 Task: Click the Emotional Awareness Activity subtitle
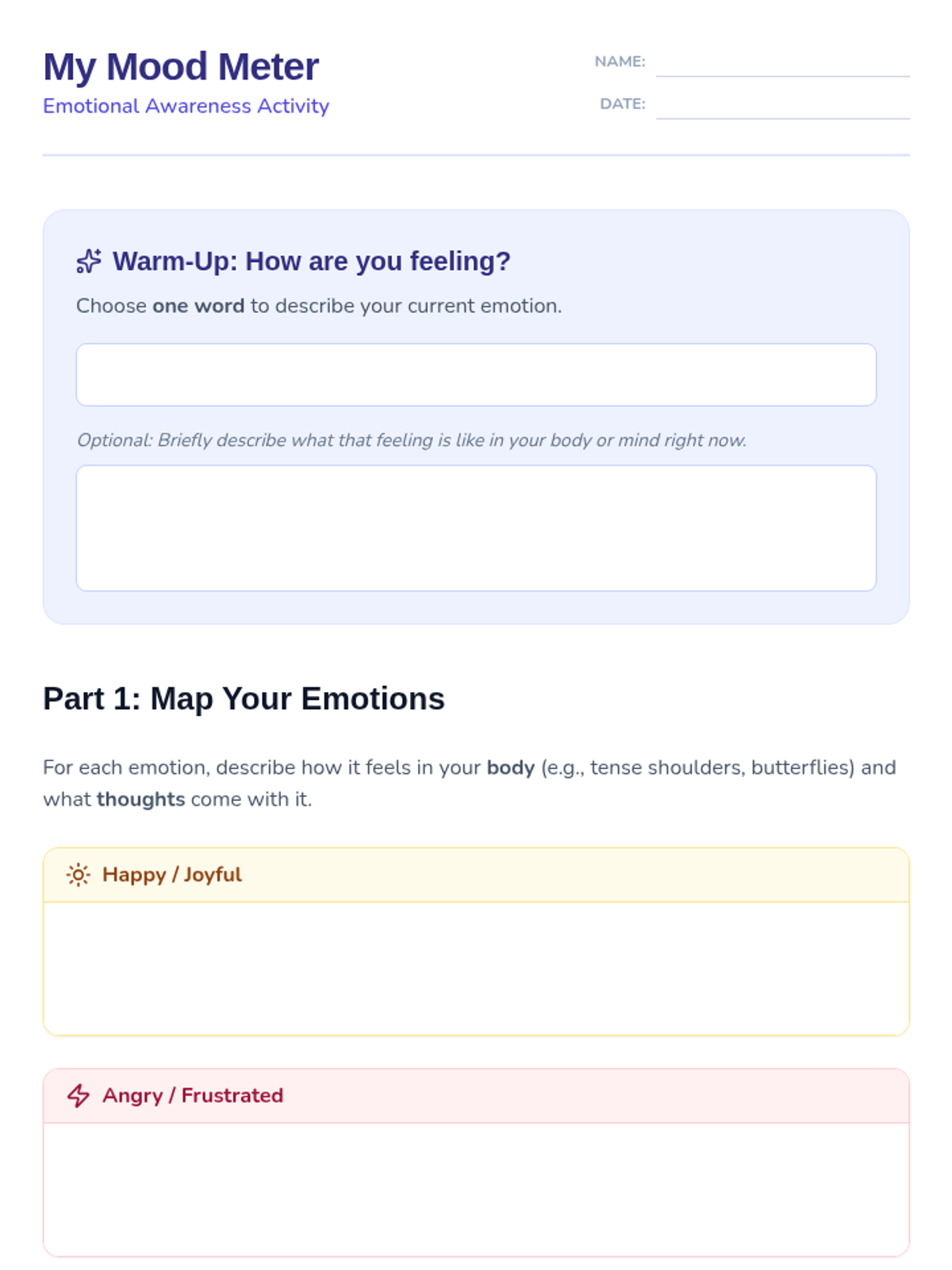click(186, 106)
